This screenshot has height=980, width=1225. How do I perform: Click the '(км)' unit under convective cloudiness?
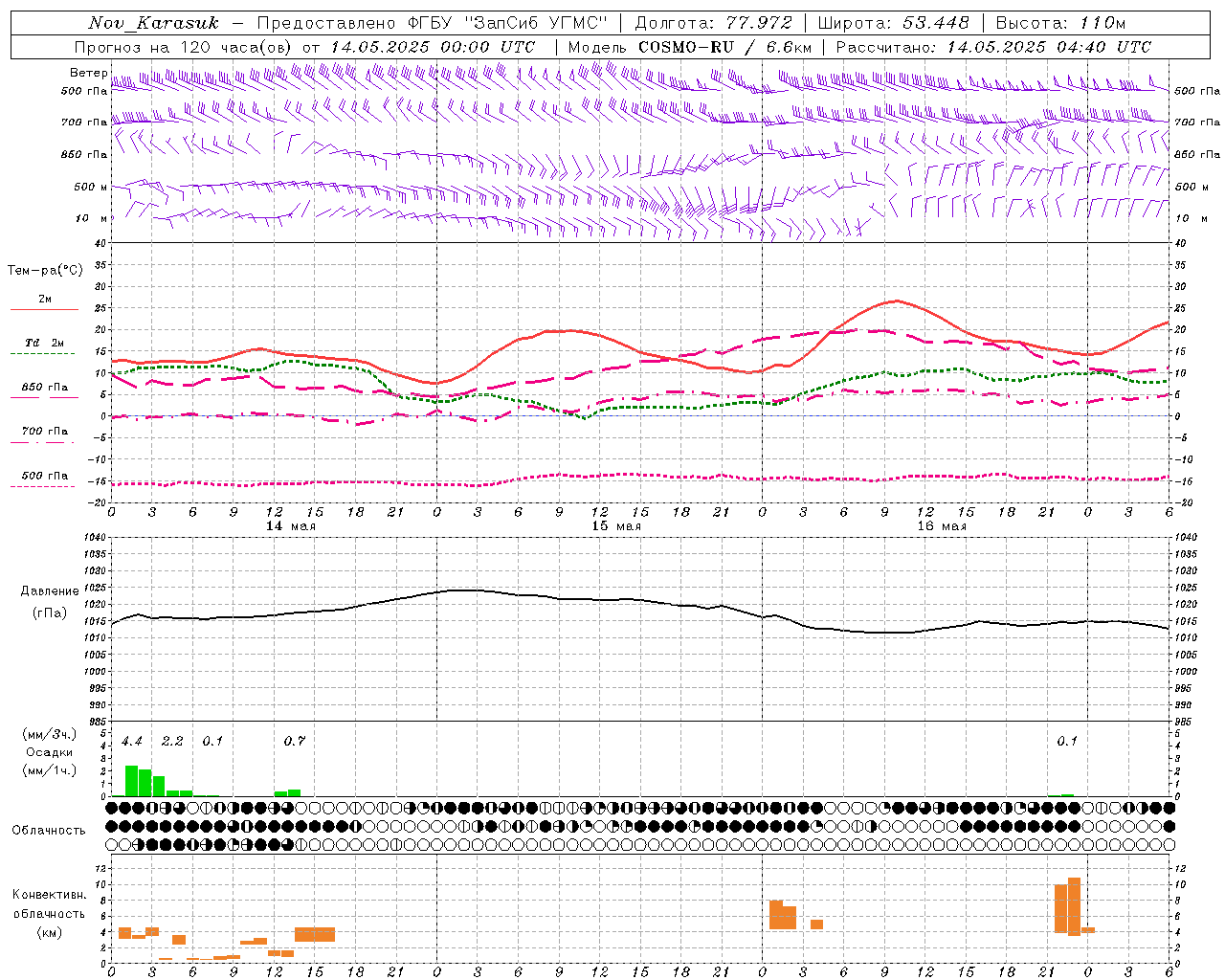coord(49,931)
